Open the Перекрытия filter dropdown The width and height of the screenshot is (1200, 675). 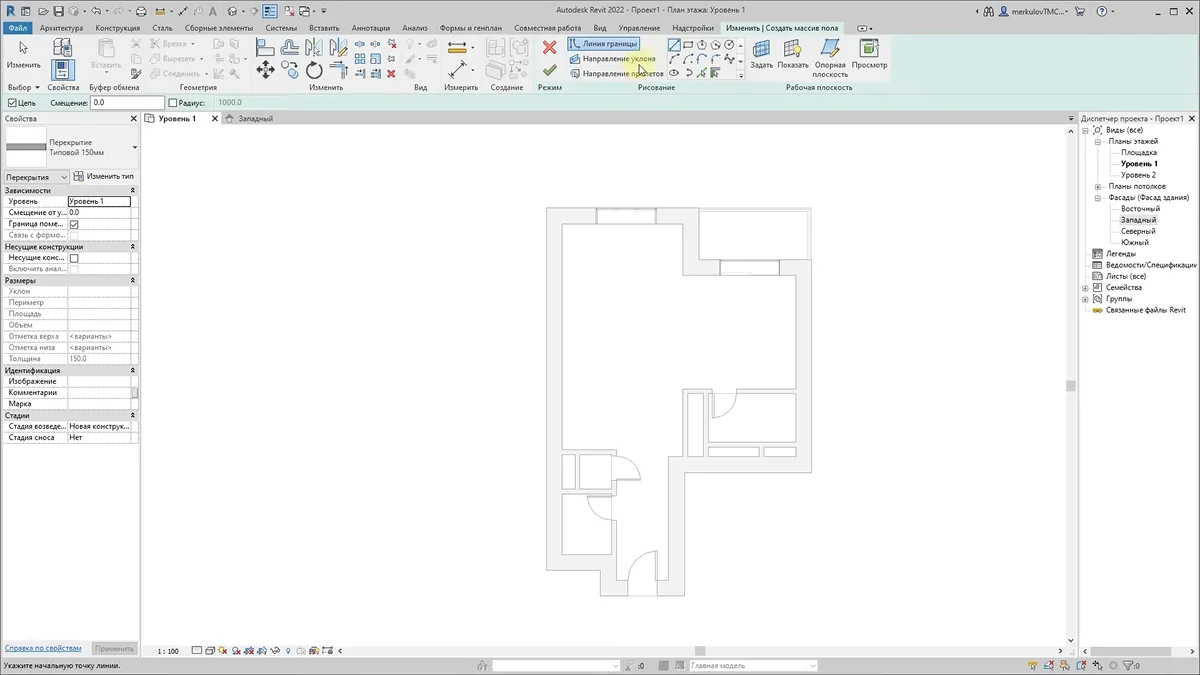36,177
